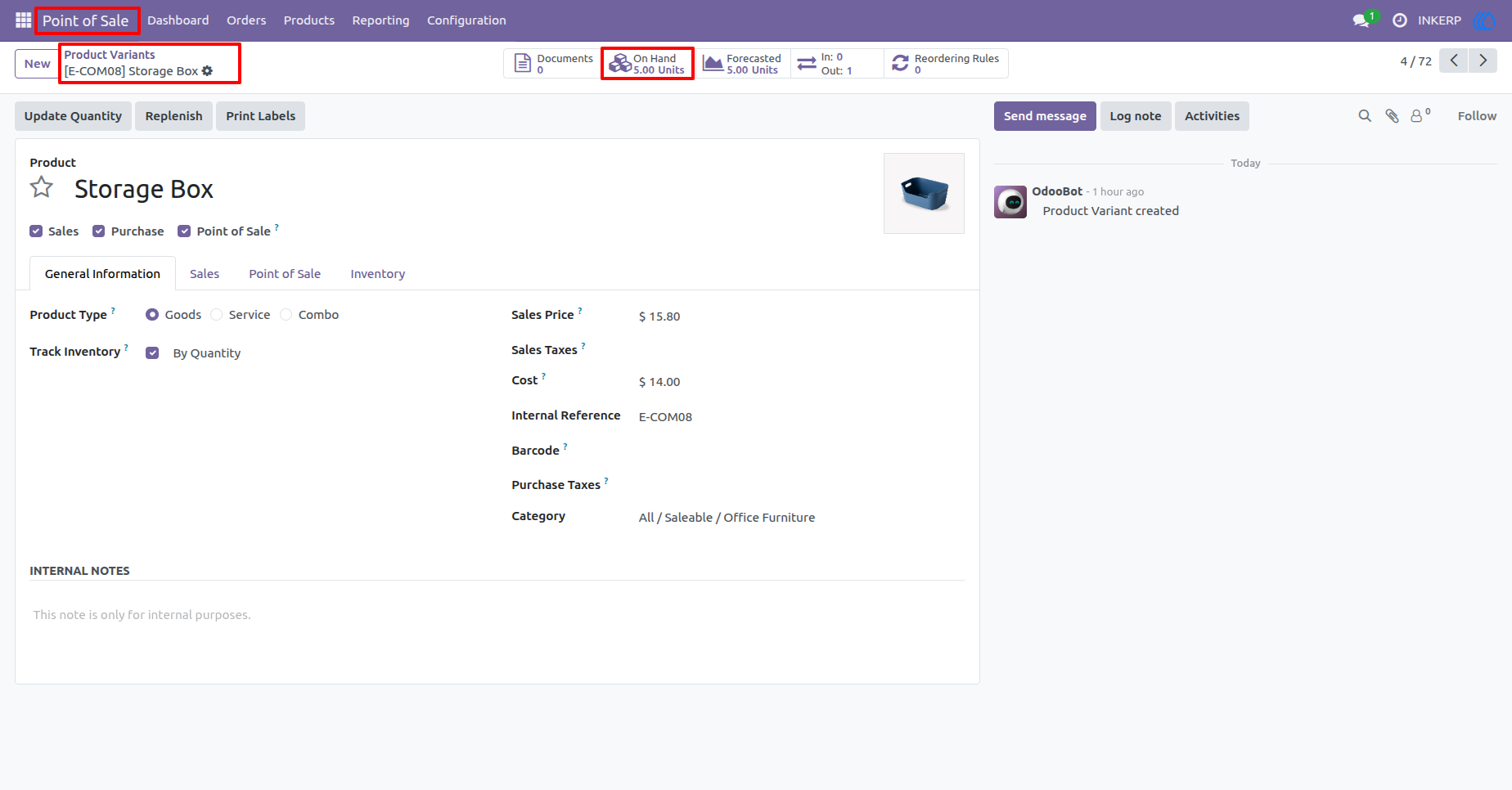
Task: Select the Goods product type
Action: coord(152,315)
